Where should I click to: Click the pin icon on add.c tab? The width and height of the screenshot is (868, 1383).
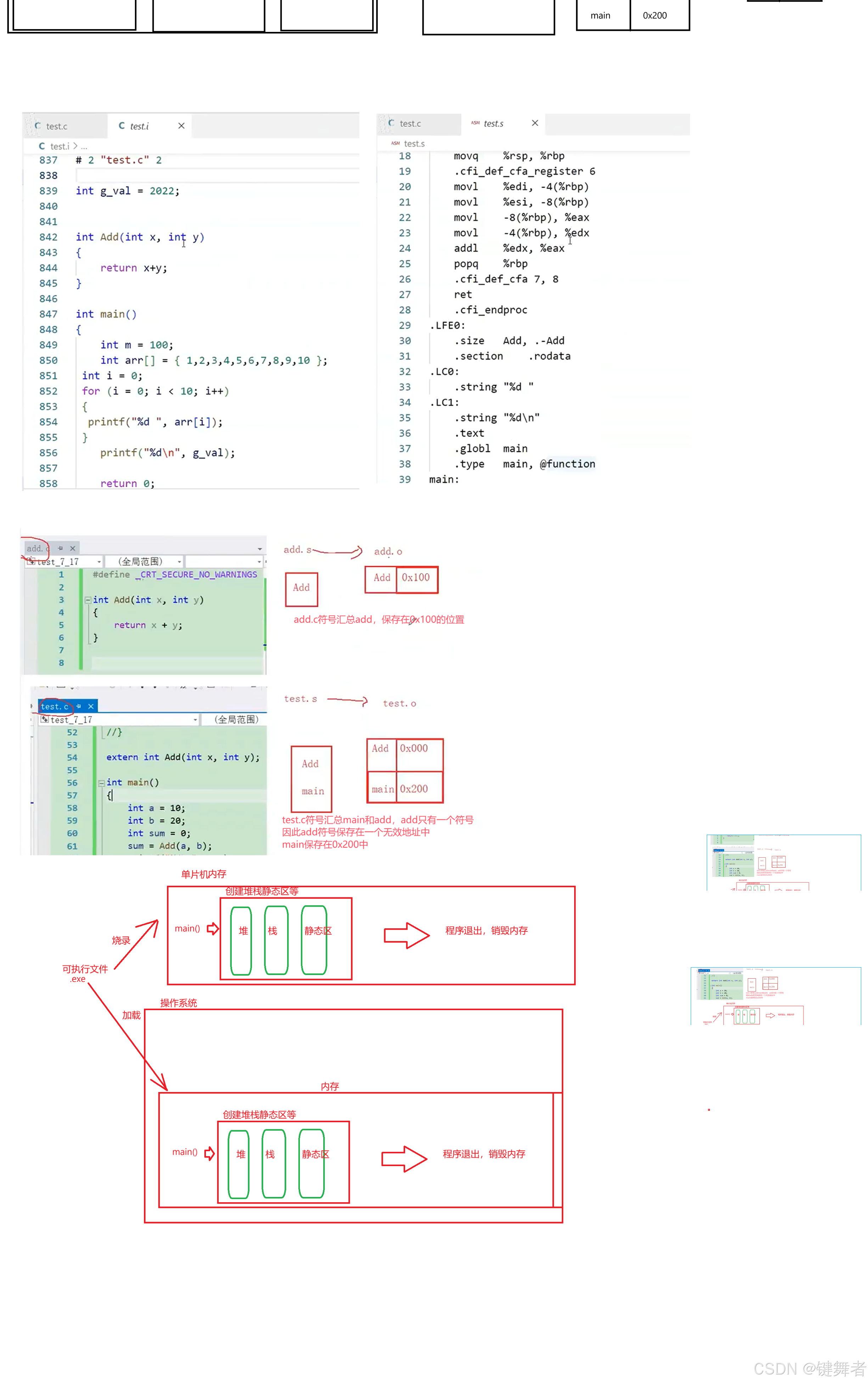pyautogui.click(x=60, y=548)
